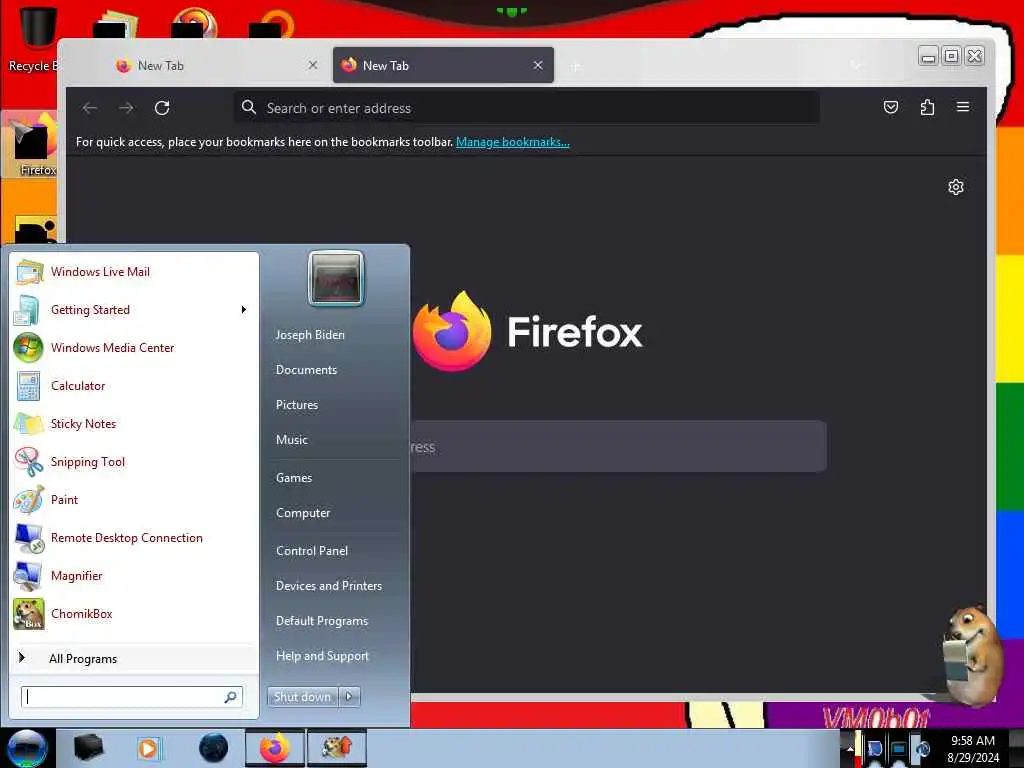The width and height of the screenshot is (1024, 768).
Task: Open Devices and Printers
Action: point(329,586)
